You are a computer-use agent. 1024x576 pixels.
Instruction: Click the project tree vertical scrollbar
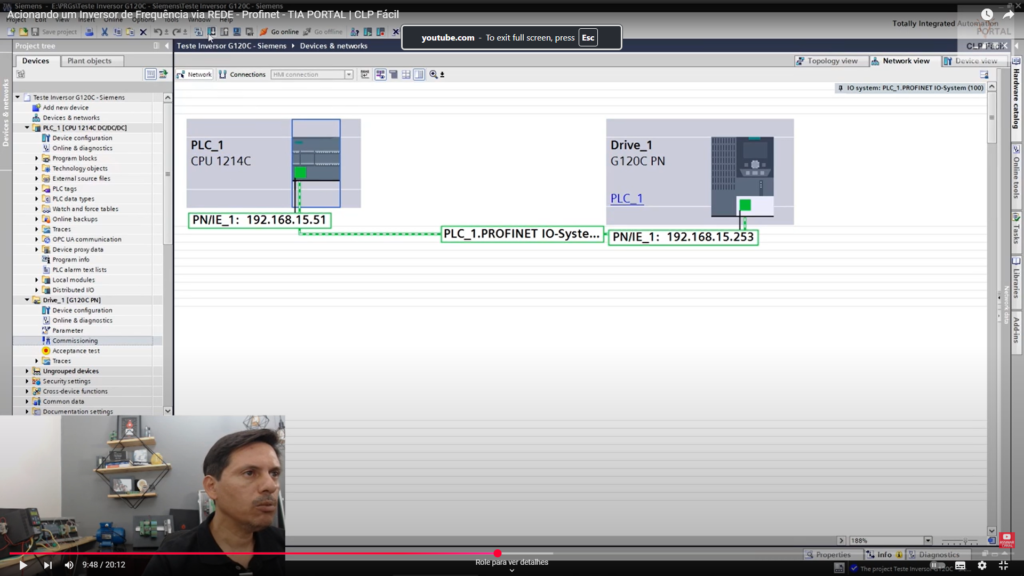pyautogui.click(x=168, y=254)
